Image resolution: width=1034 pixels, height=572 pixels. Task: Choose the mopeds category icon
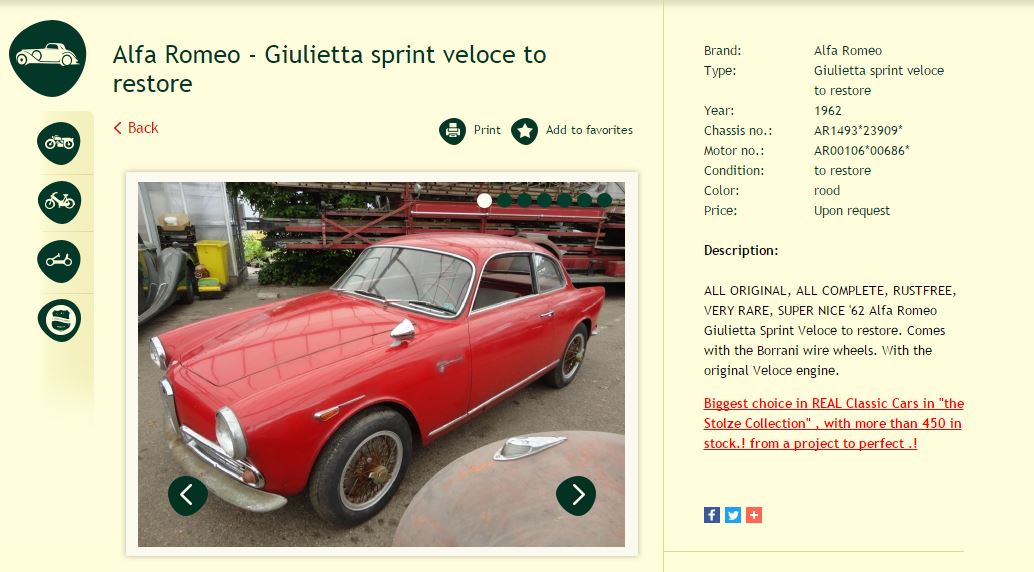pos(59,202)
